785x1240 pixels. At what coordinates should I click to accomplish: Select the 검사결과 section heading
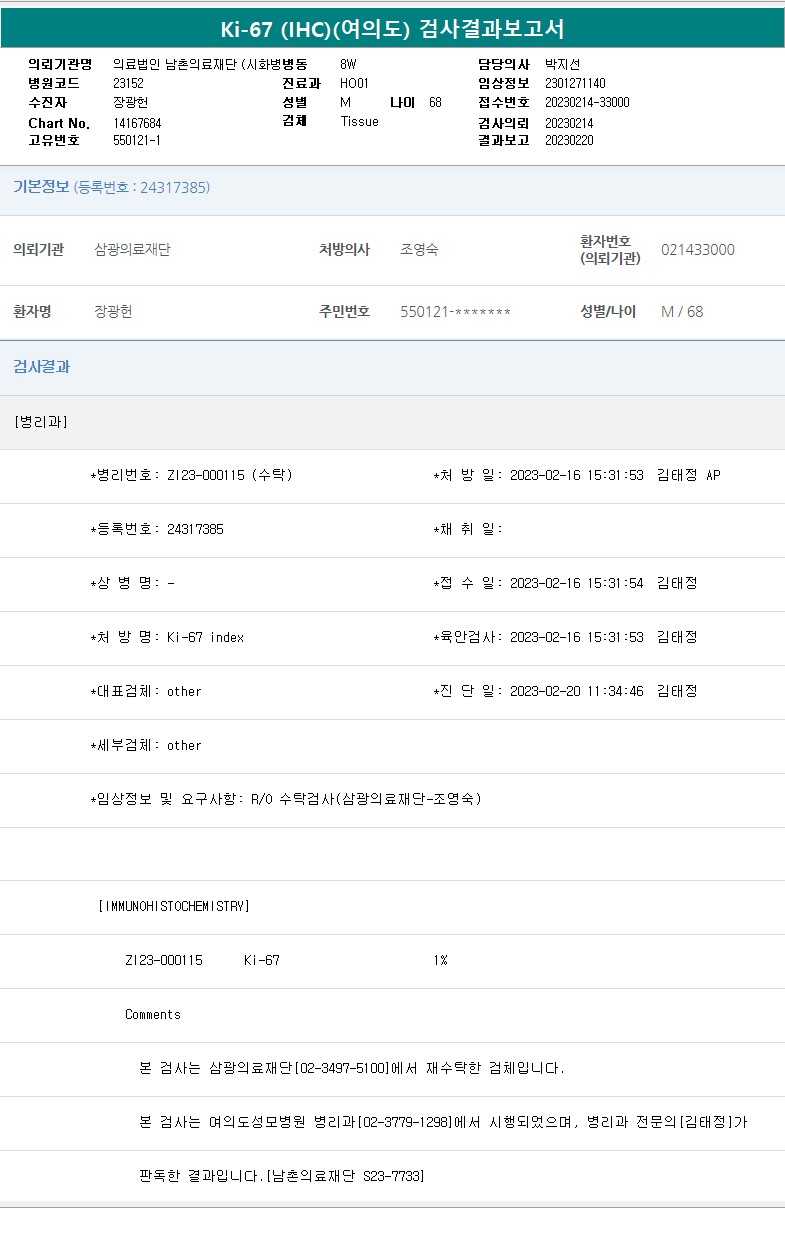click(41, 367)
